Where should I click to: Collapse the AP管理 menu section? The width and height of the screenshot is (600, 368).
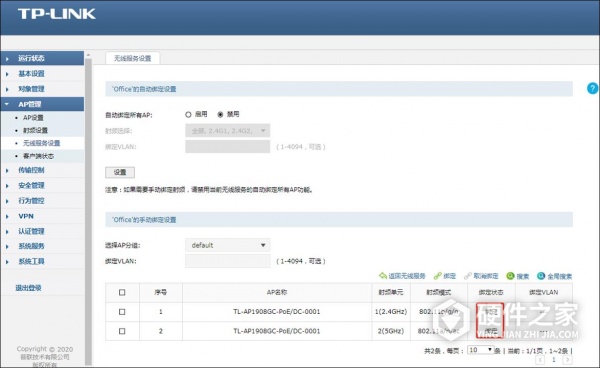click(x=42, y=104)
